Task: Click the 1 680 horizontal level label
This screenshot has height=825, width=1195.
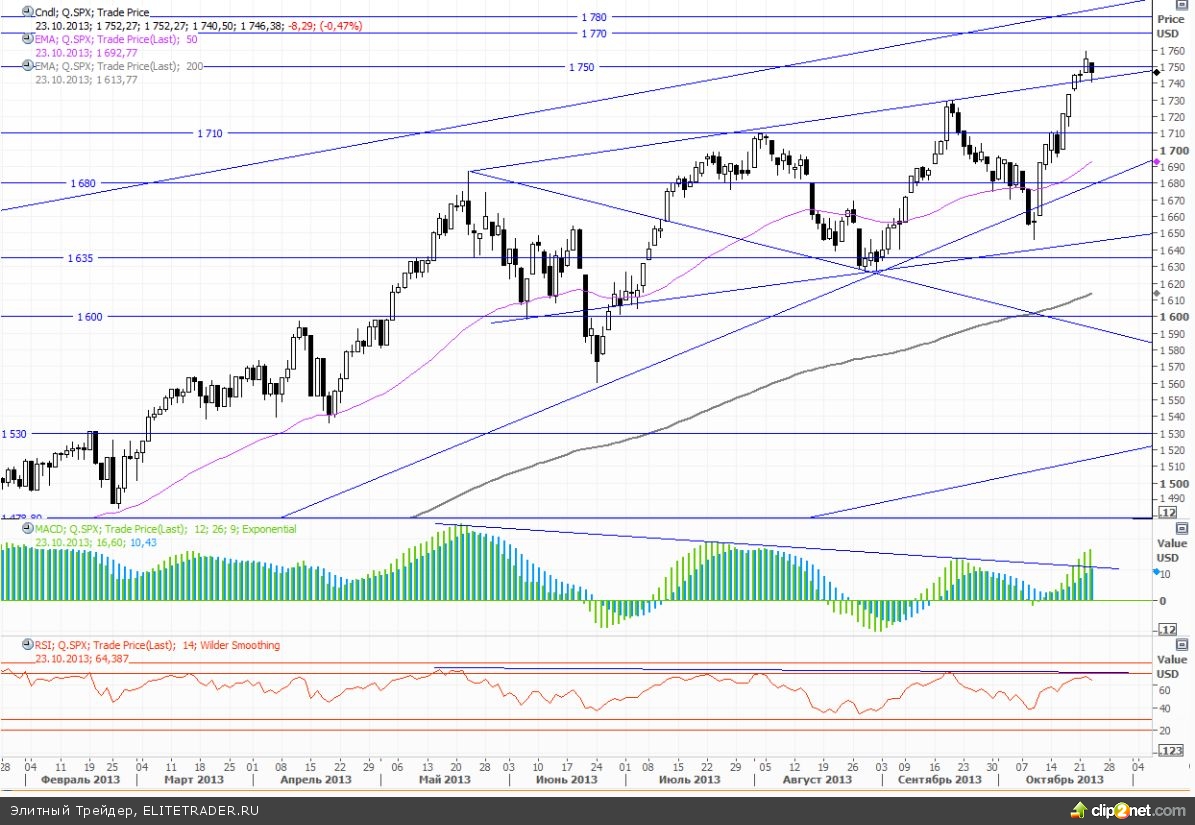Action: point(83,184)
